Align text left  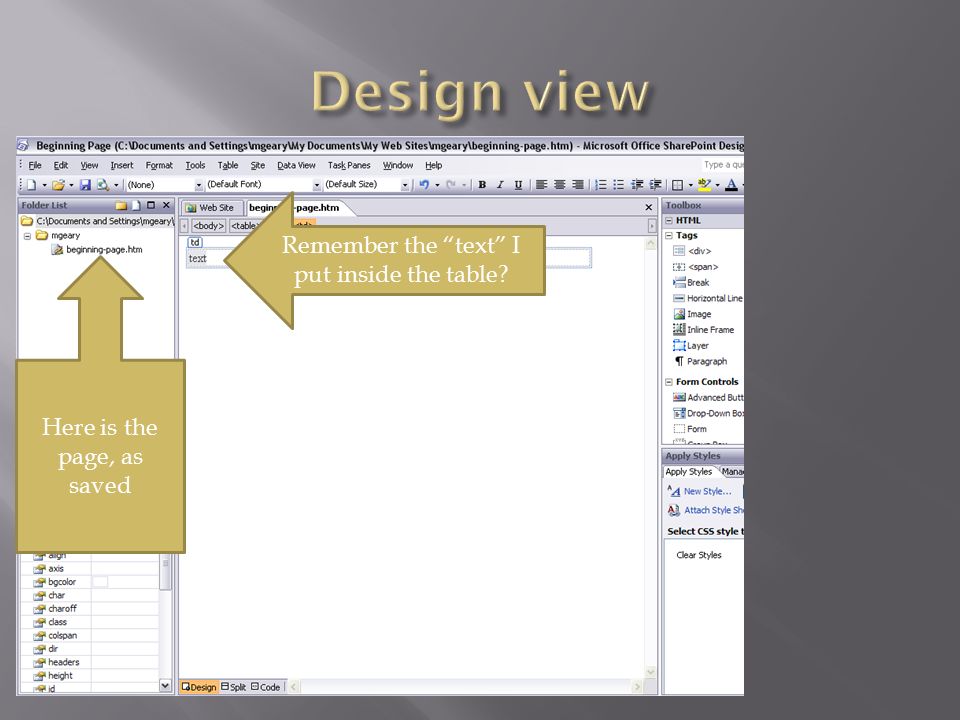point(541,184)
